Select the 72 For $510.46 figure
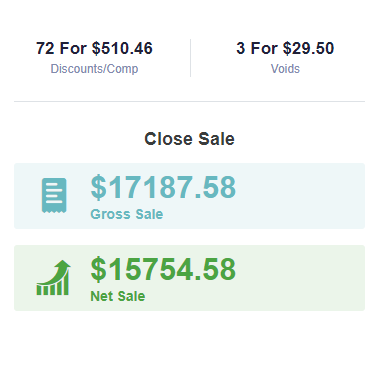This screenshot has width=380, height=366. (94, 48)
